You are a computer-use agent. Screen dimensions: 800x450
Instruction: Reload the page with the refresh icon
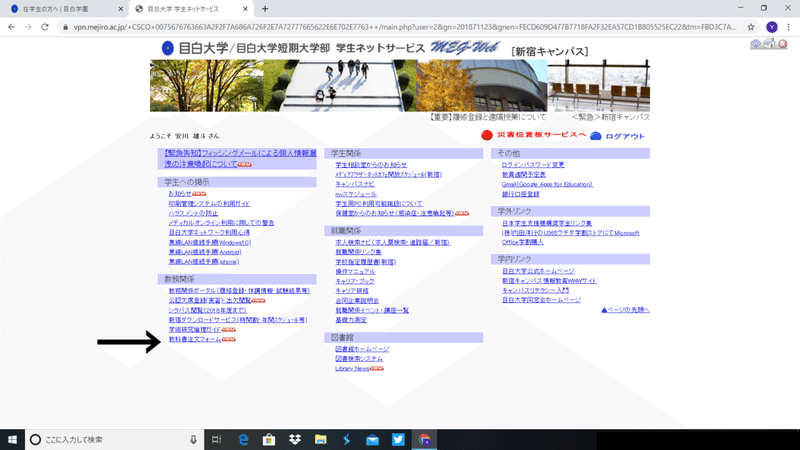[45, 27]
